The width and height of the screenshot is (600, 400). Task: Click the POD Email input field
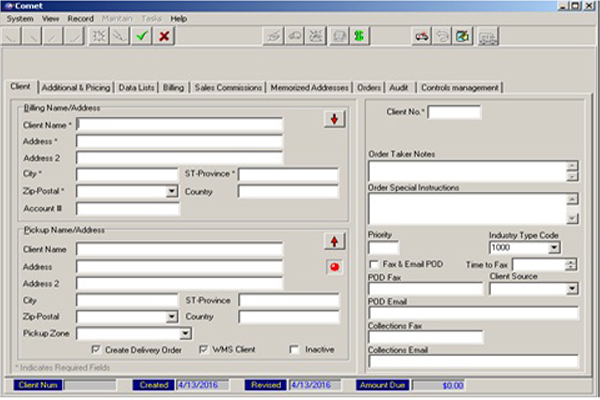pyautogui.click(x=473, y=313)
